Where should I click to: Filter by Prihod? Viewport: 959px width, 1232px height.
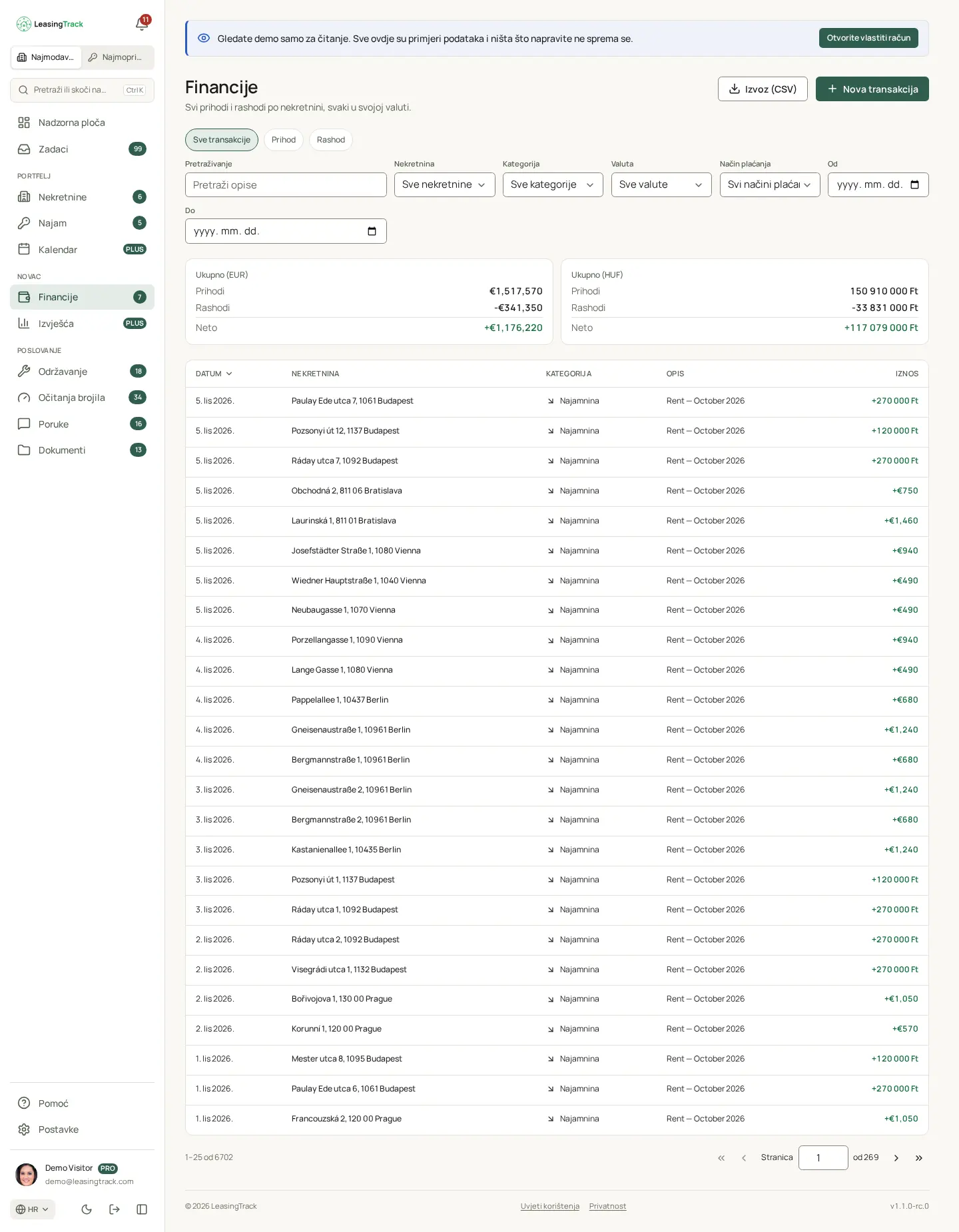pos(284,140)
